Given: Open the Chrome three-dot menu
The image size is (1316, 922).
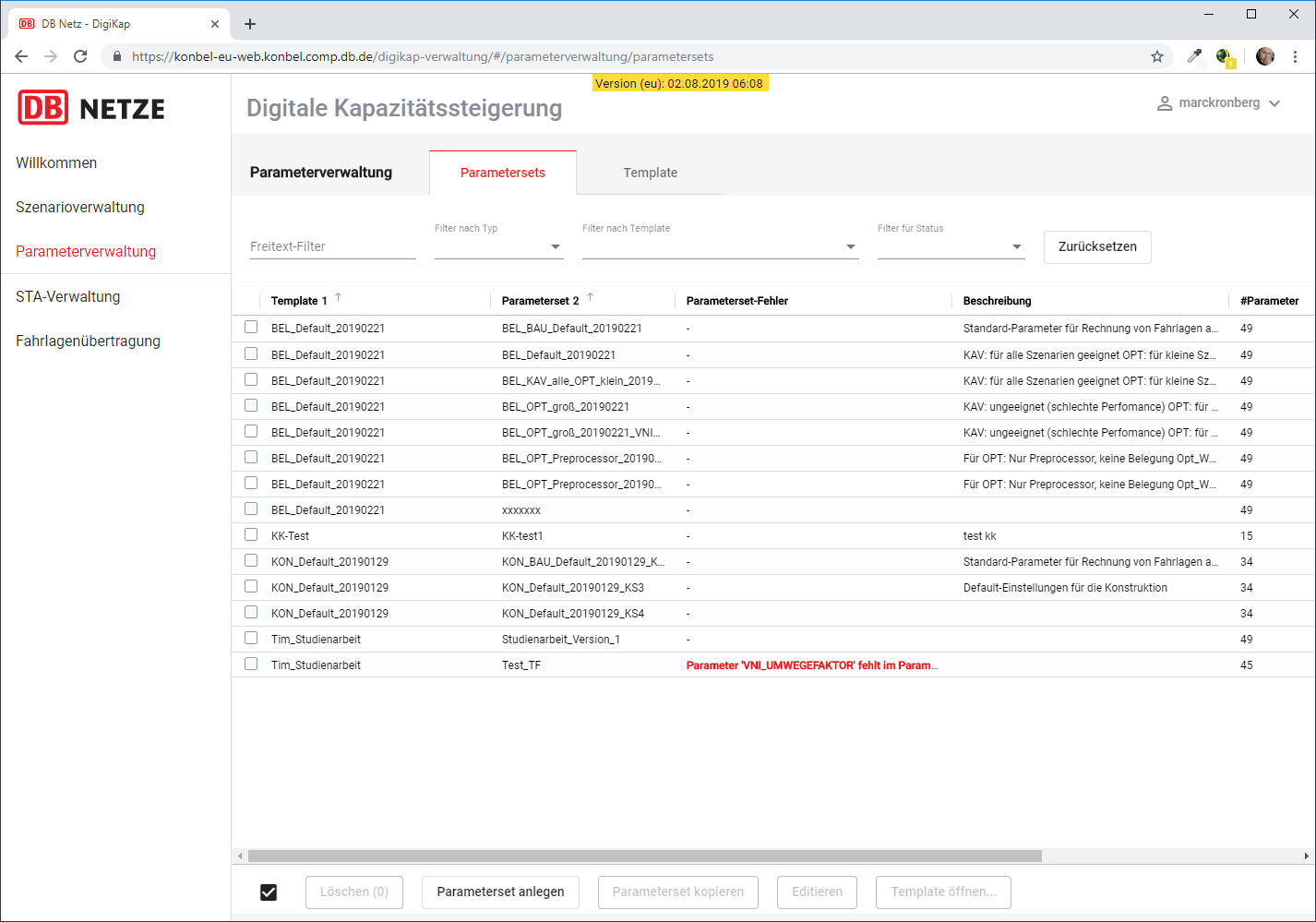Looking at the screenshot, I should (1295, 56).
